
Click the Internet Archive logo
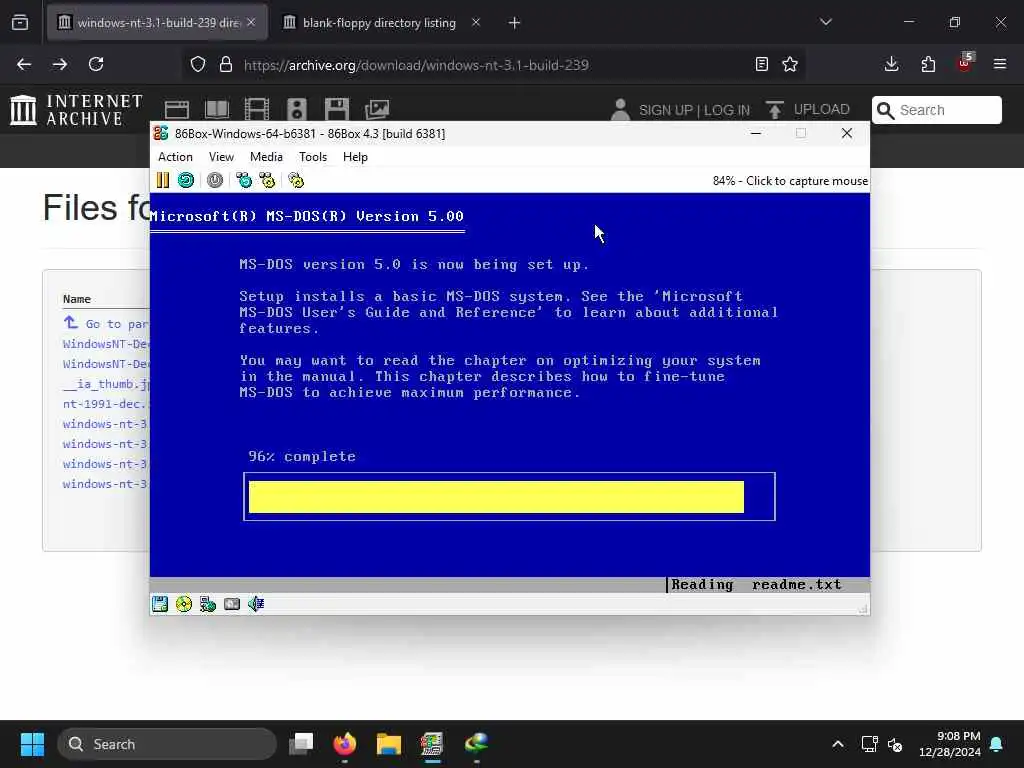tap(77, 110)
